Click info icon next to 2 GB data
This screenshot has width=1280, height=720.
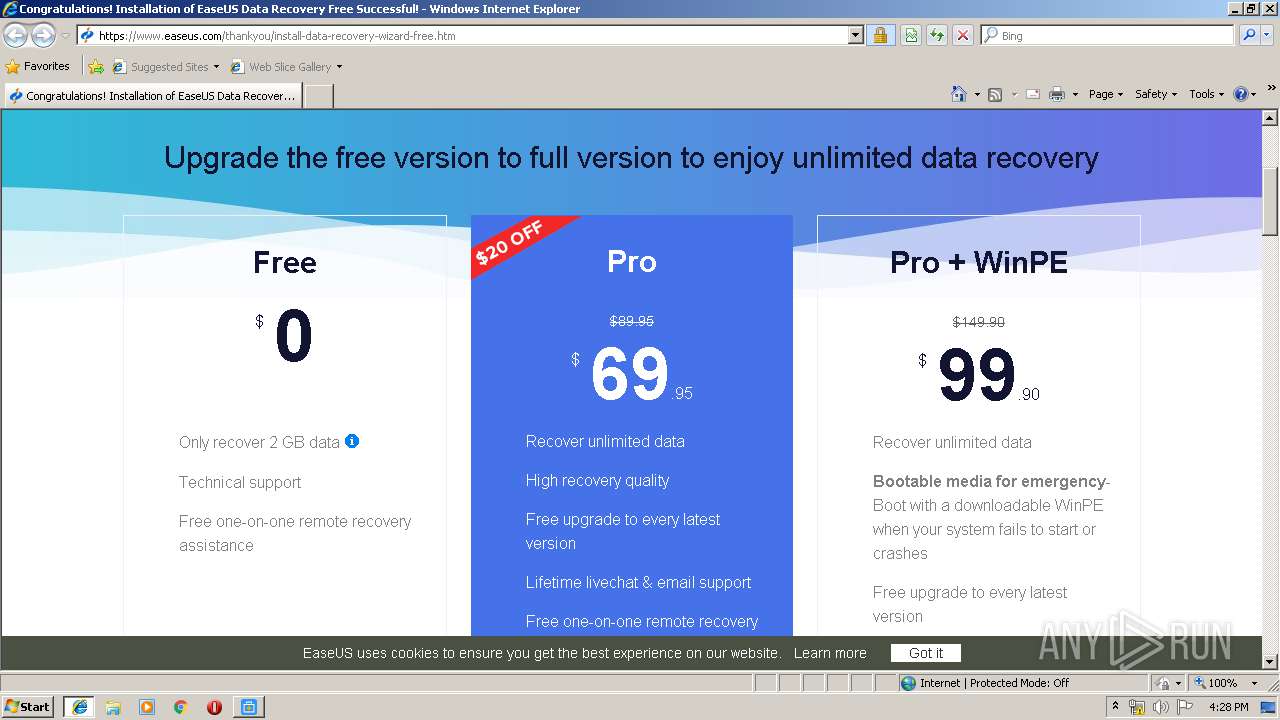point(352,441)
